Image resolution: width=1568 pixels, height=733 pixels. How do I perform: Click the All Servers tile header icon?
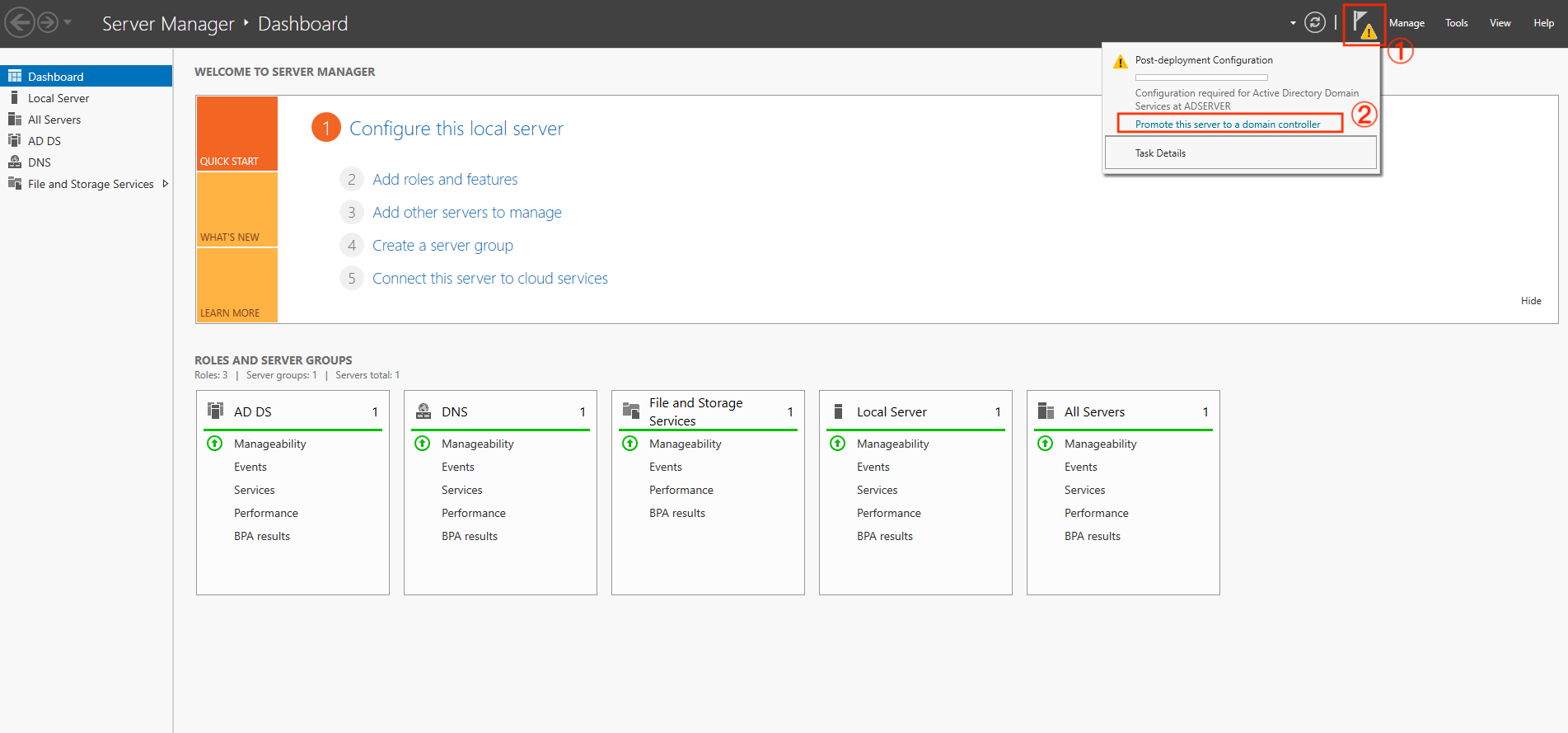[1046, 411]
